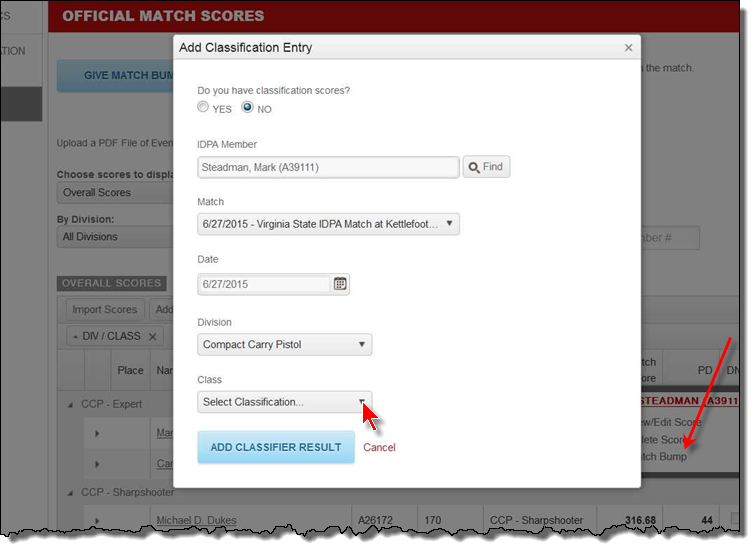Click the IDPA Member input field
This screenshot has width=755, height=555.
(x=328, y=167)
